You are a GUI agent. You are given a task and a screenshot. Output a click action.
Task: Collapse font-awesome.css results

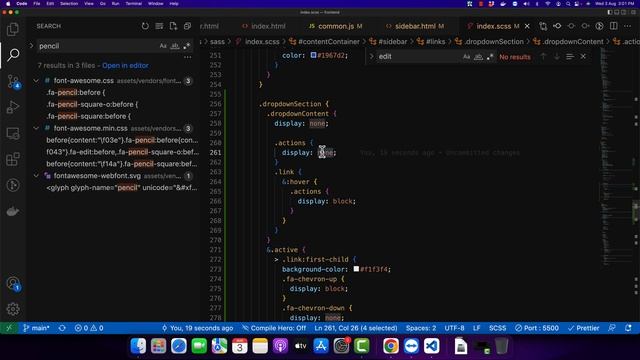coord(36,81)
